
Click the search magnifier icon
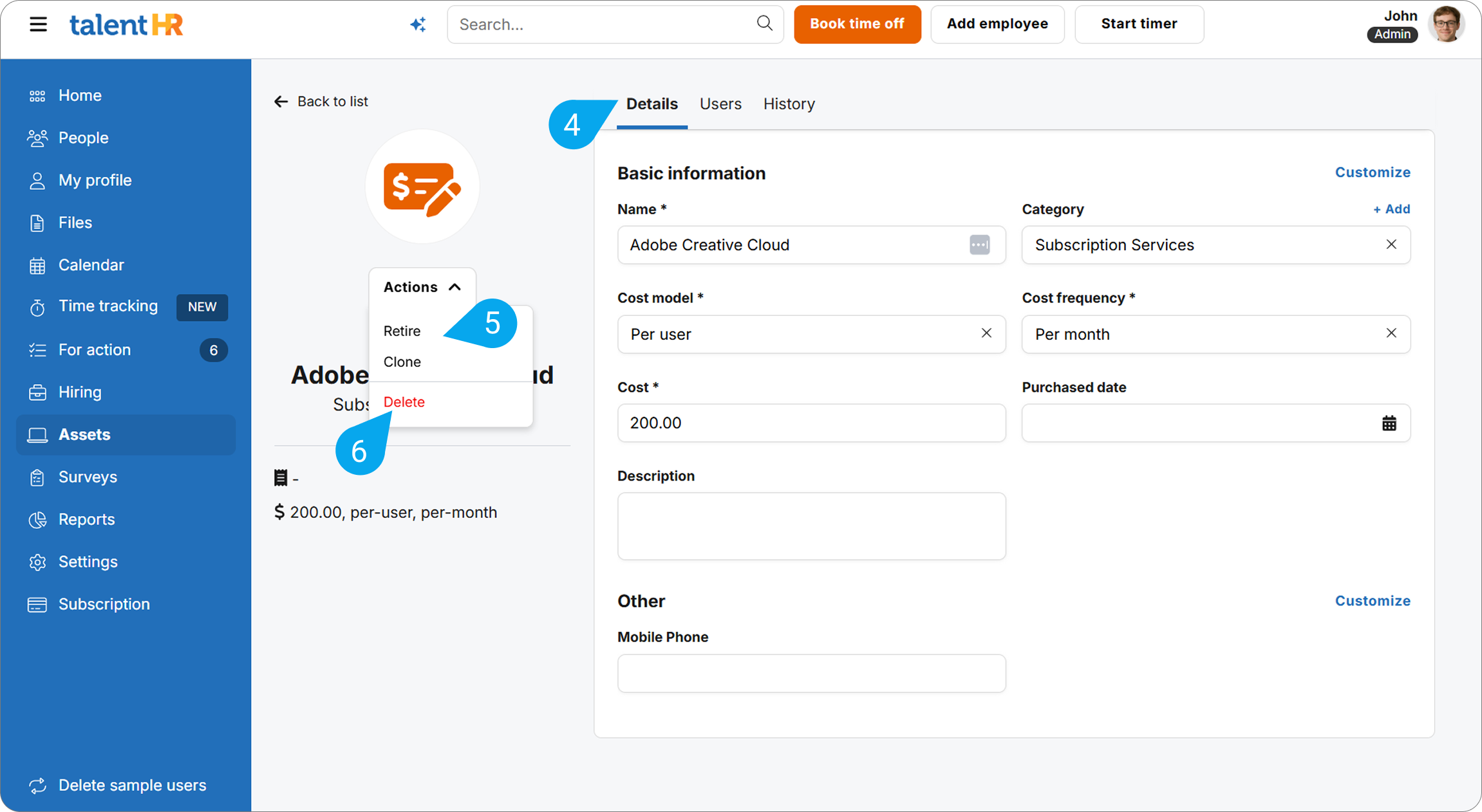[x=764, y=23]
